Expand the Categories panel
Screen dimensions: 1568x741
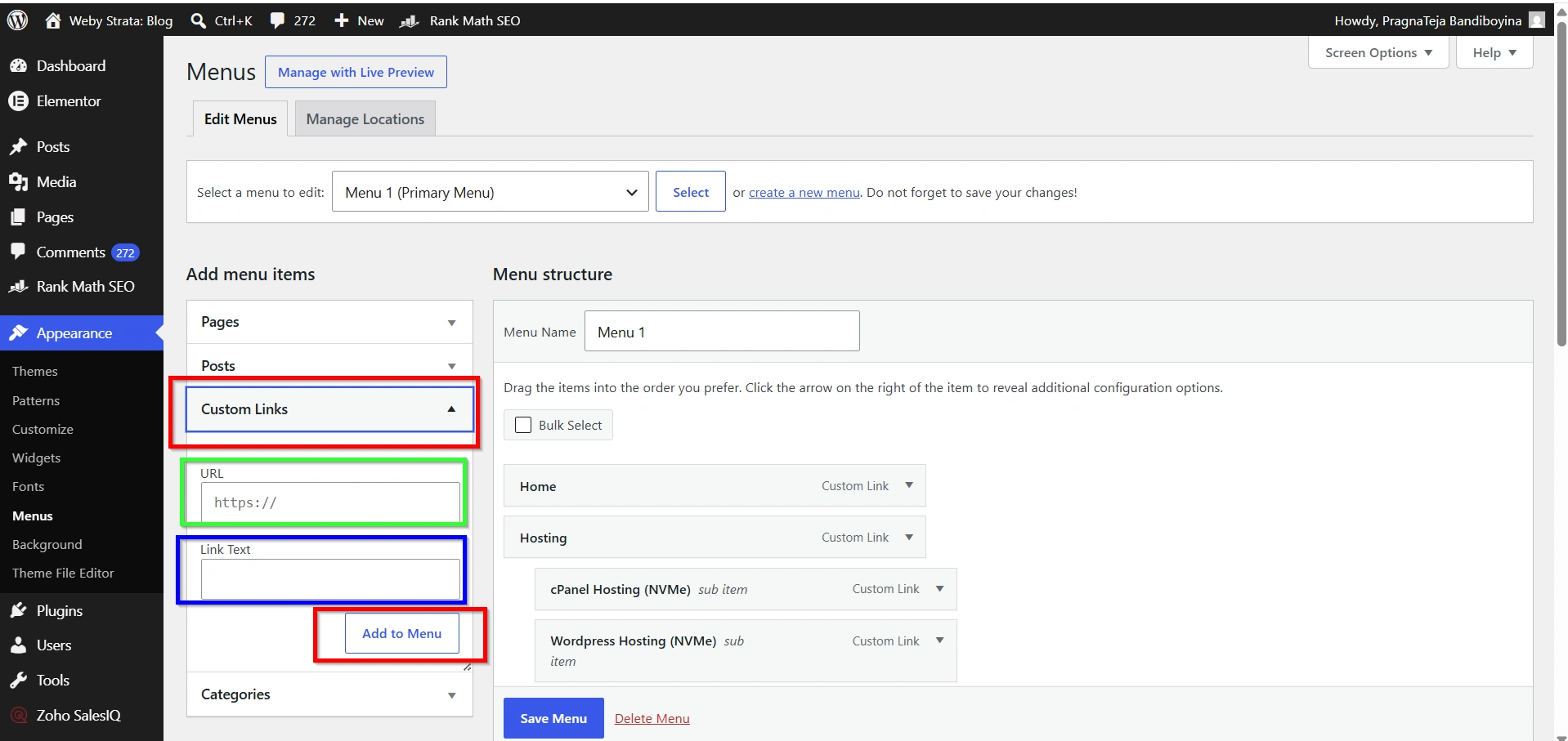click(x=451, y=695)
